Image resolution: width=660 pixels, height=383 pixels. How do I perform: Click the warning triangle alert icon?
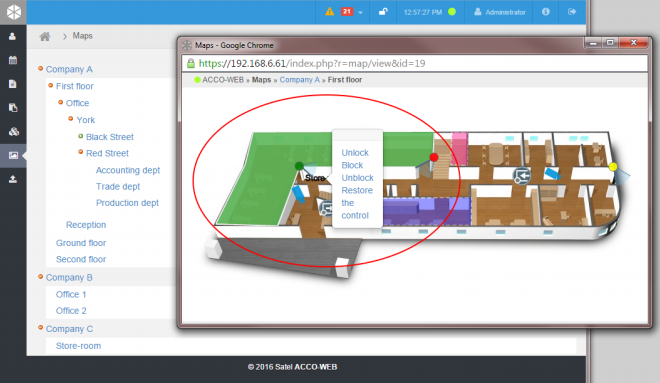pyautogui.click(x=330, y=12)
